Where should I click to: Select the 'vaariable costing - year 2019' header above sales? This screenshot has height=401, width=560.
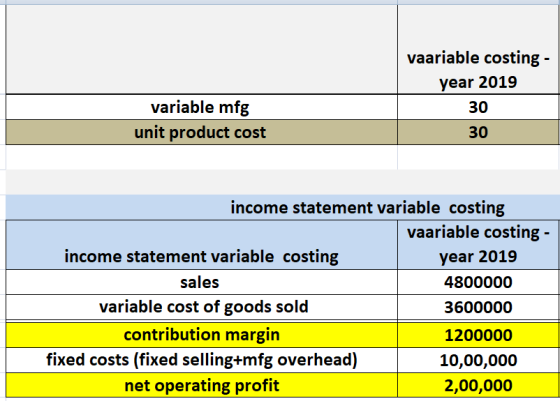478,245
